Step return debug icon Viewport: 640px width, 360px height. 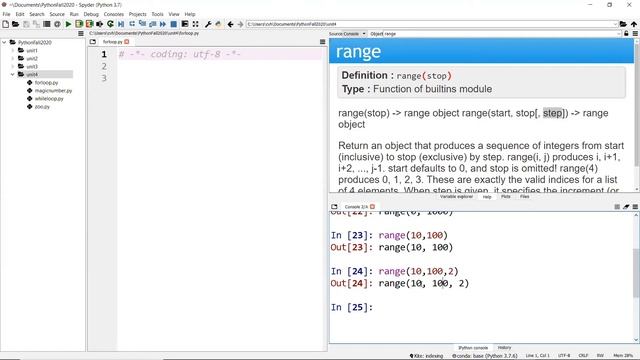point(153,24)
